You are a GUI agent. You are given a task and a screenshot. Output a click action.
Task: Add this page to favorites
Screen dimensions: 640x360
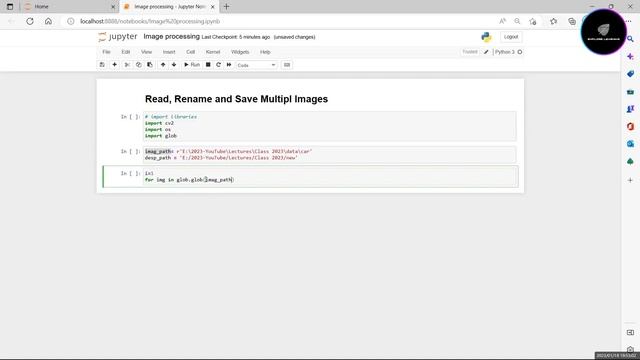tap(533, 21)
